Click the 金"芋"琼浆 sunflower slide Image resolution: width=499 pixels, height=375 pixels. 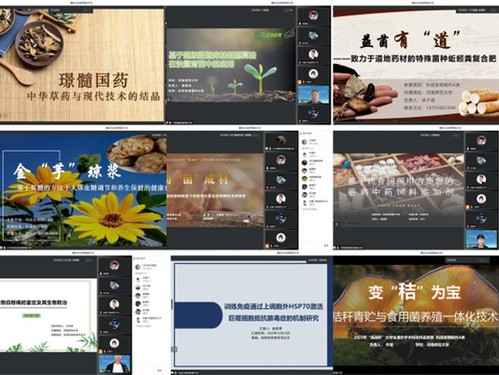click(x=83, y=190)
